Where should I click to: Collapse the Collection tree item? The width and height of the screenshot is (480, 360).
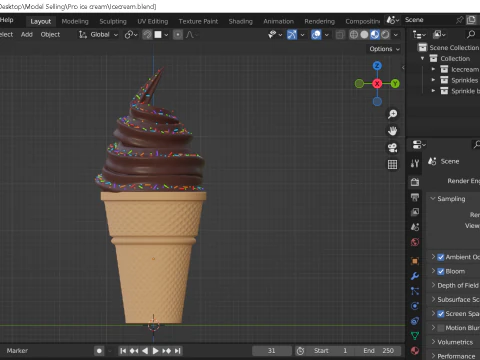pyautogui.click(x=422, y=58)
